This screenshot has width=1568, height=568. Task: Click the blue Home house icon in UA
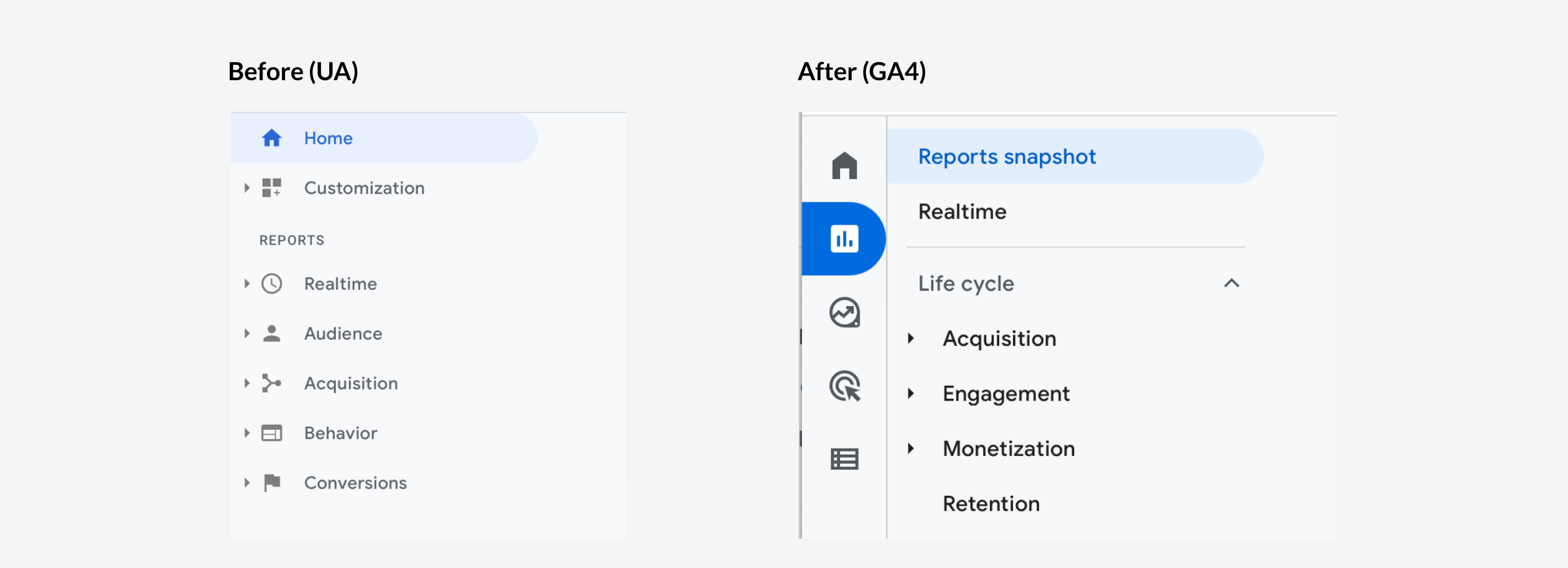coord(271,137)
